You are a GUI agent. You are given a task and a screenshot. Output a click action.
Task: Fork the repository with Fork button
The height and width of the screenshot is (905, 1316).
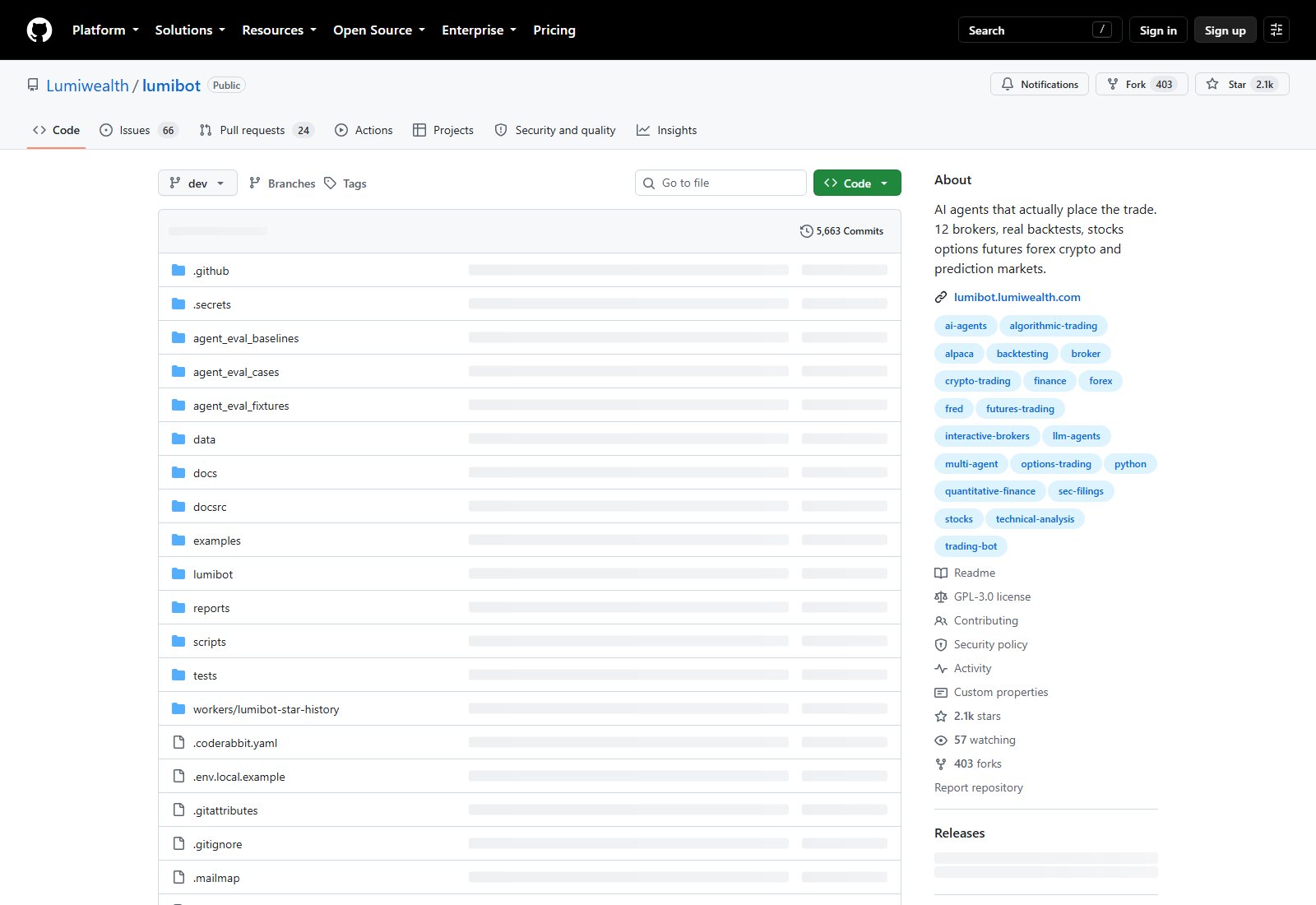click(x=1142, y=84)
